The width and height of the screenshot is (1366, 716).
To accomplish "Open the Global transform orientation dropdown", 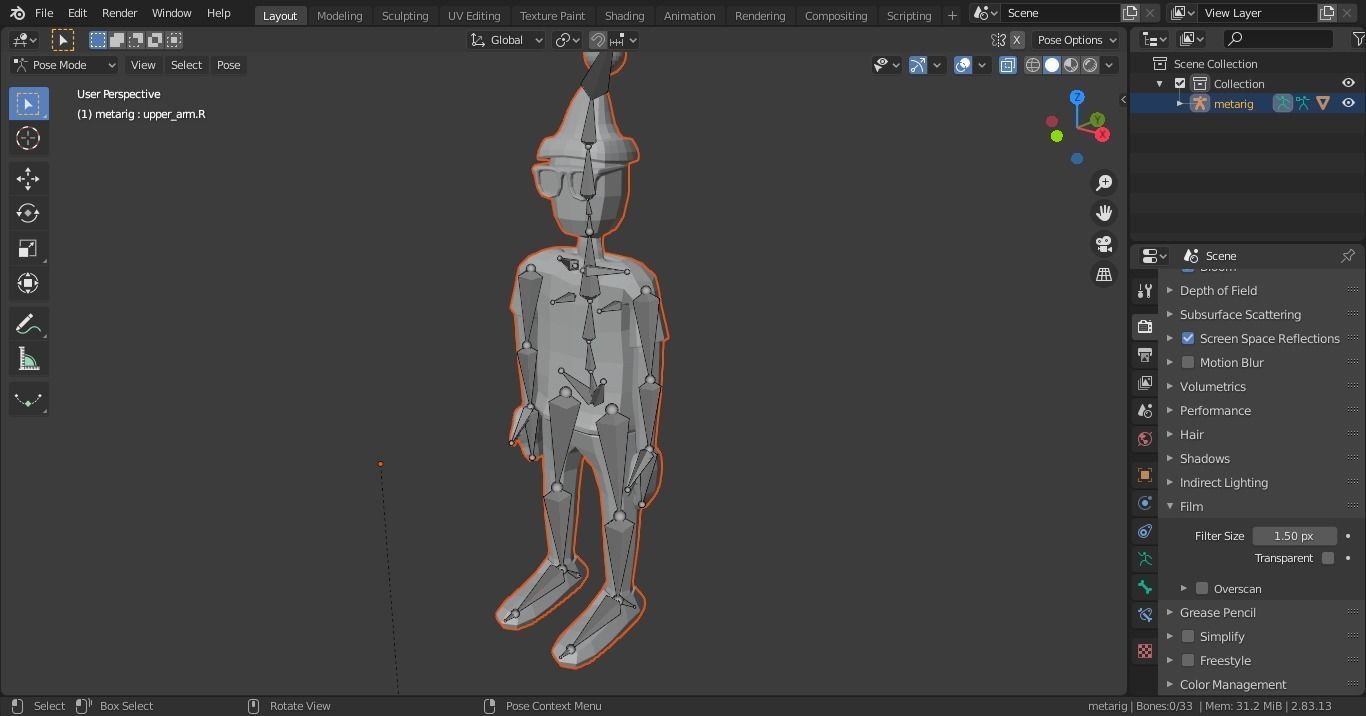I will pos(507,40).
